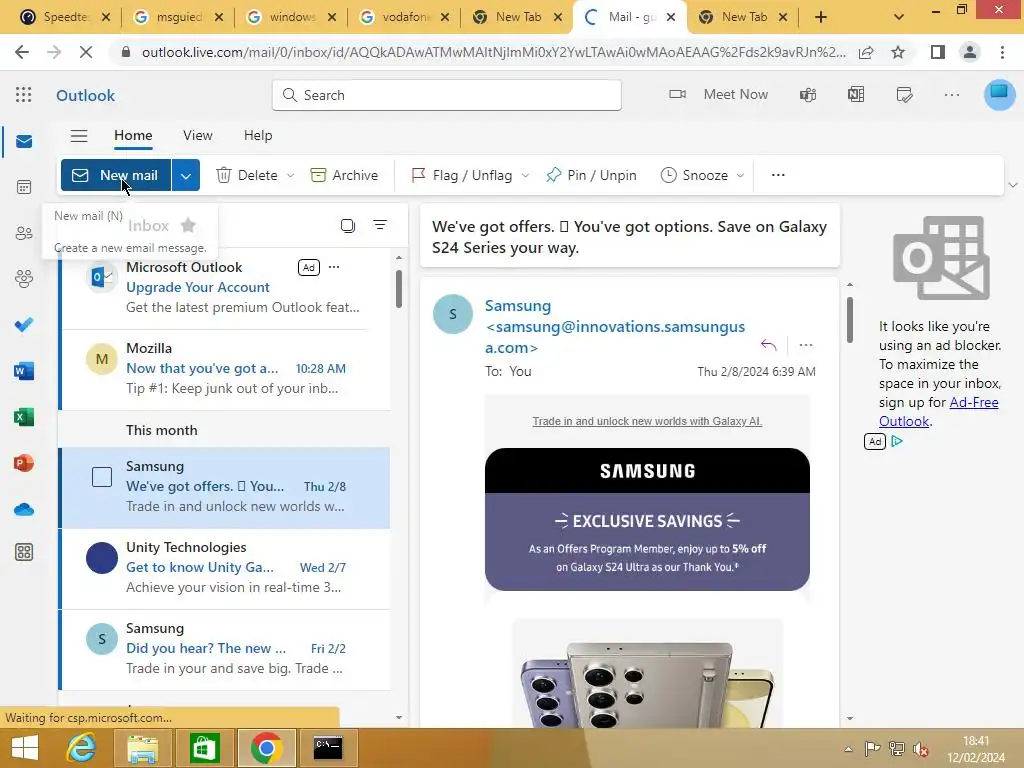The image size is (1024, 768).
Task: Share this page from the address bar
Action: point(867,52)
